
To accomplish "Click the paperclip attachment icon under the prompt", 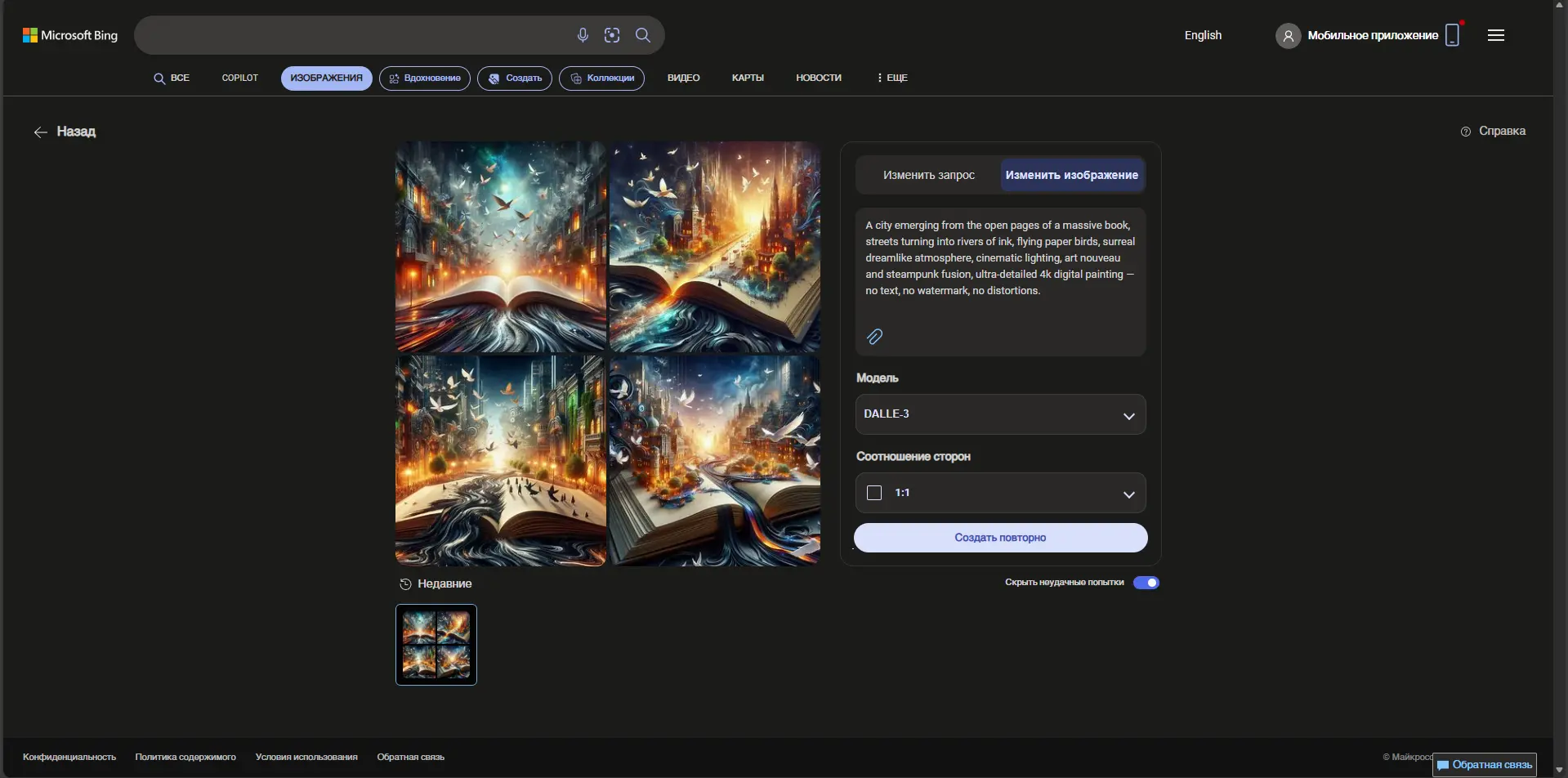I will (876, 337).
